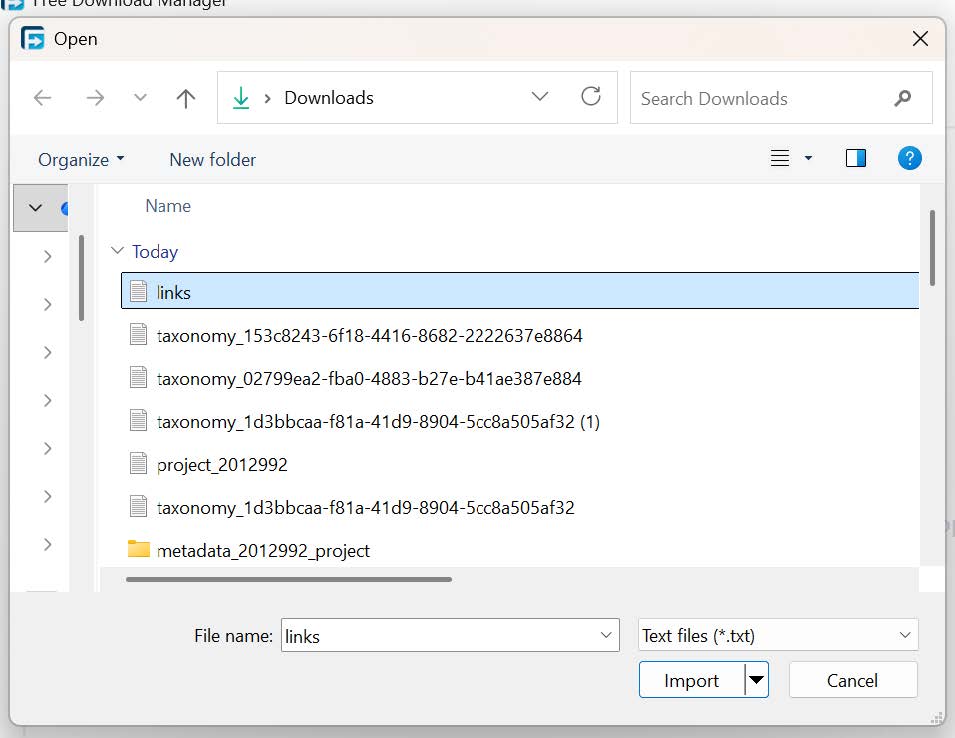The image size is (955, 738).
Task: Go forward using the right arrow
Action: 95,97
